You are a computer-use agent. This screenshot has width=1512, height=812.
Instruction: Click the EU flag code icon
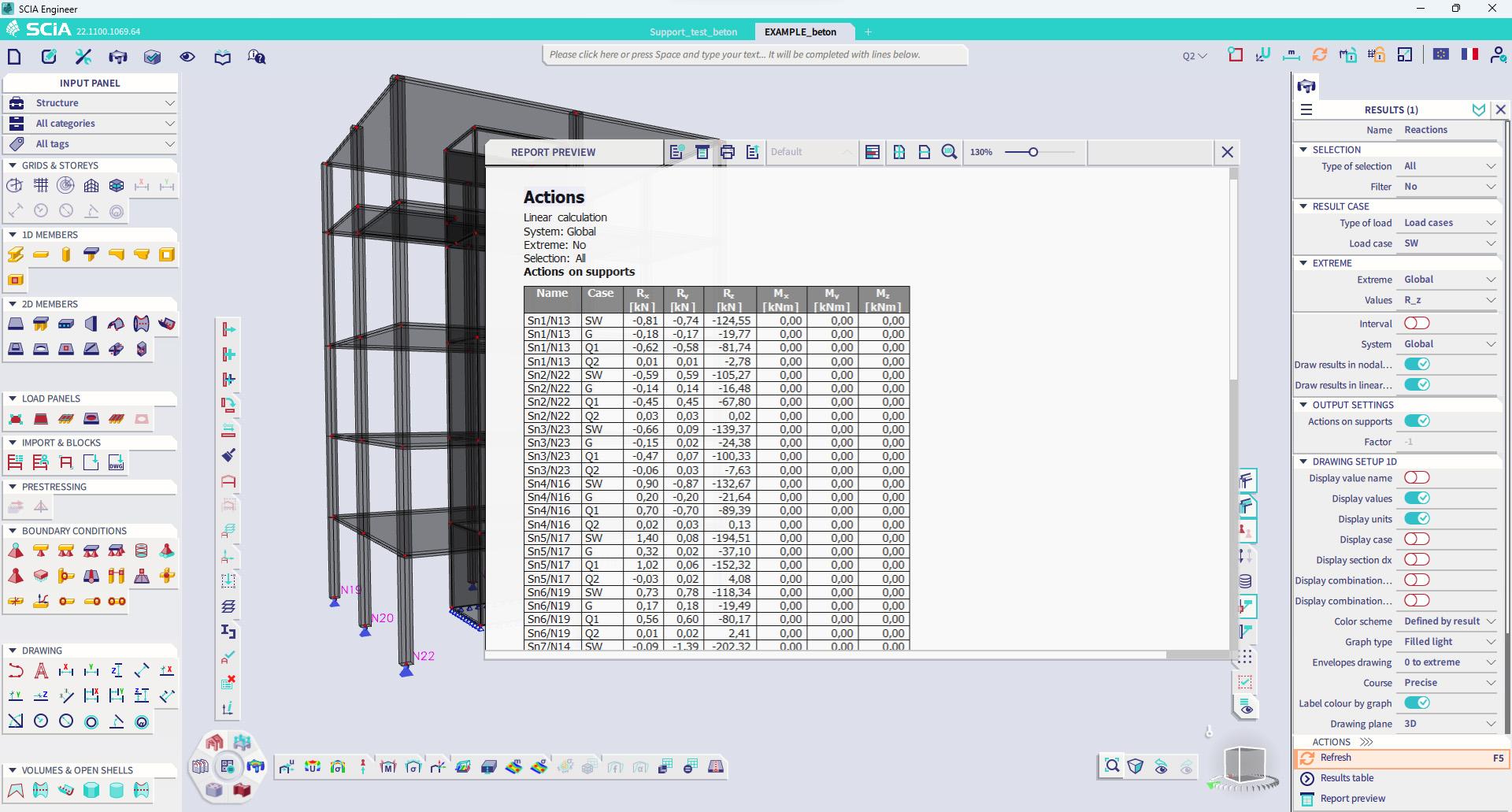point(1441,54)
